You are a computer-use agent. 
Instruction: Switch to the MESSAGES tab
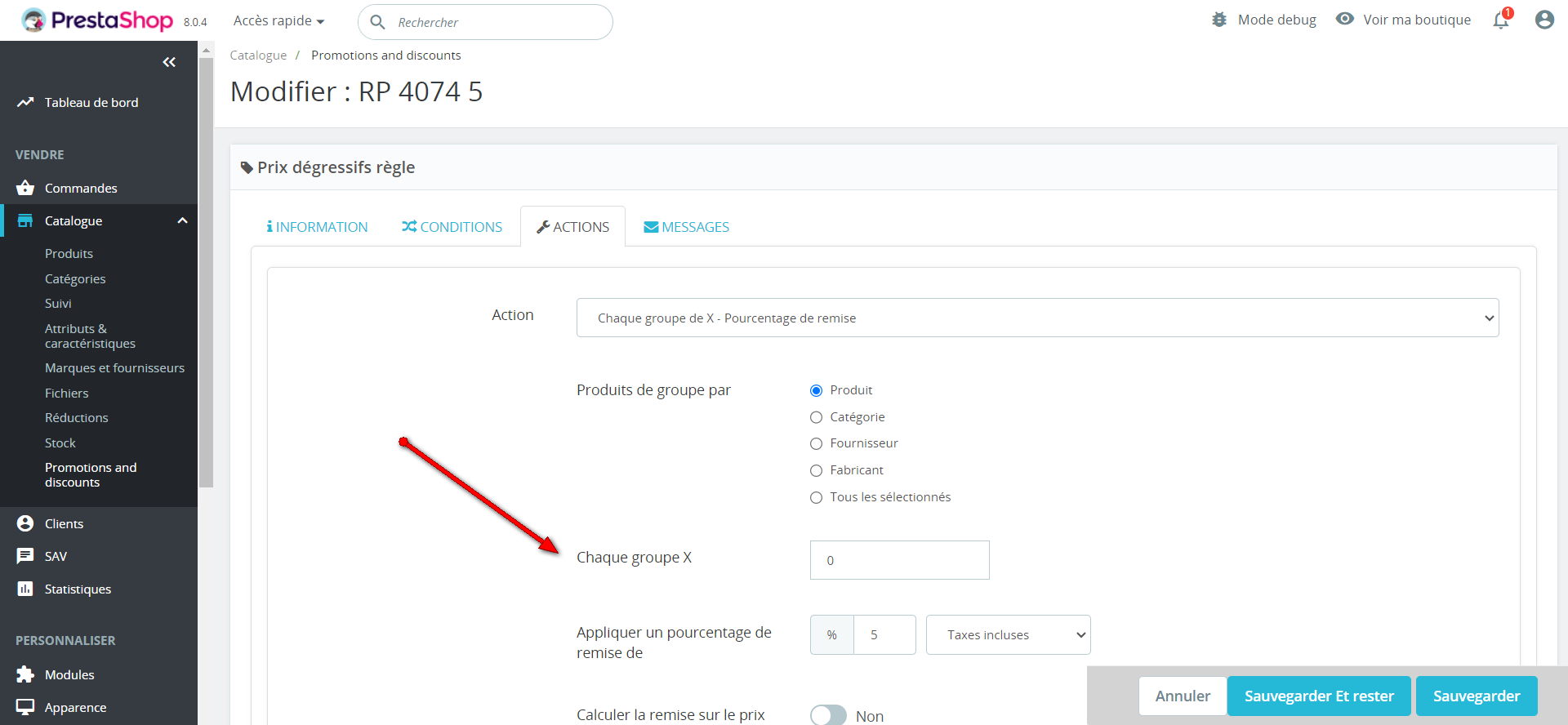pos(686,227)
